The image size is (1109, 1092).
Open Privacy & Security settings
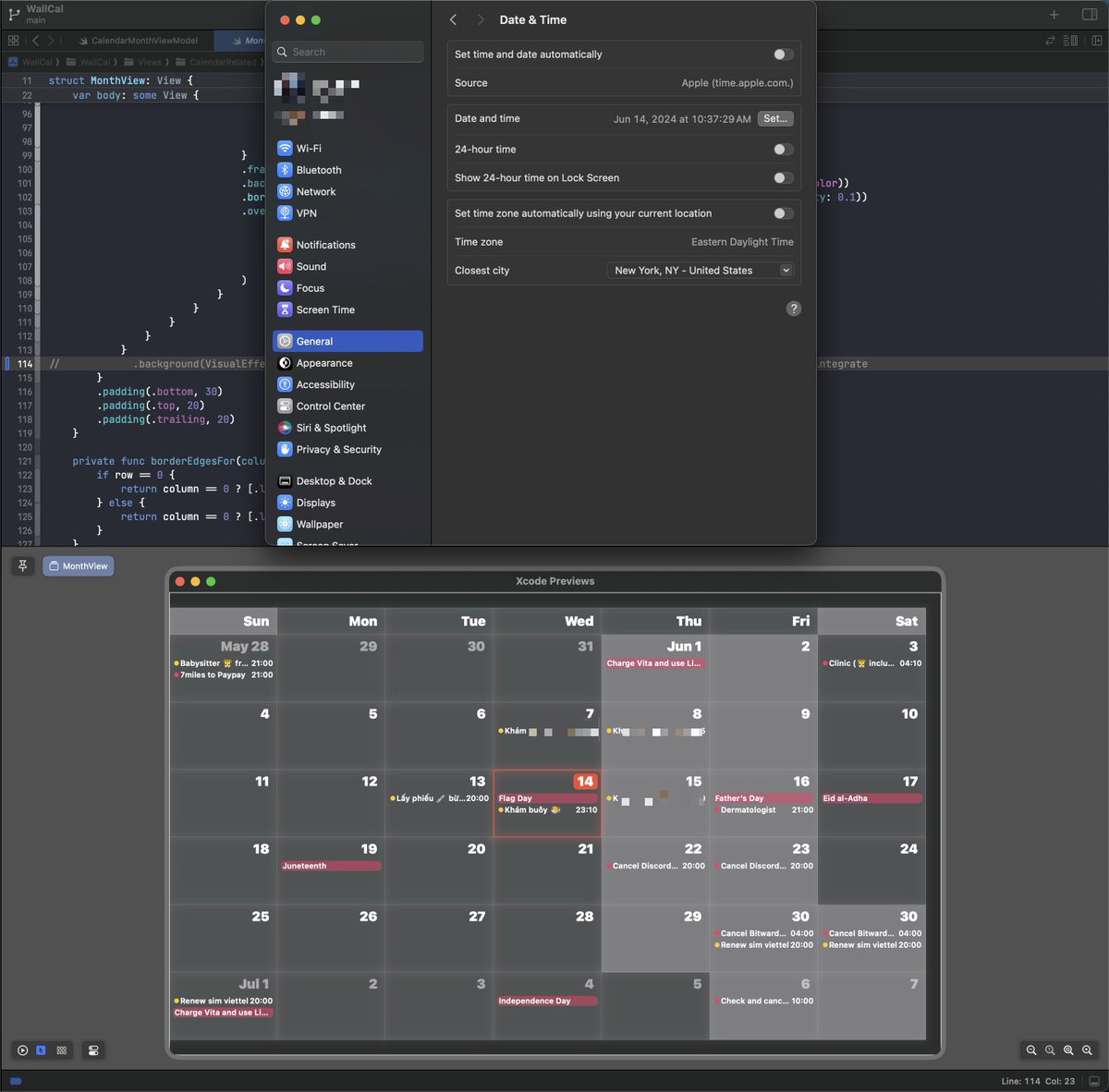[x=347, y=450]
